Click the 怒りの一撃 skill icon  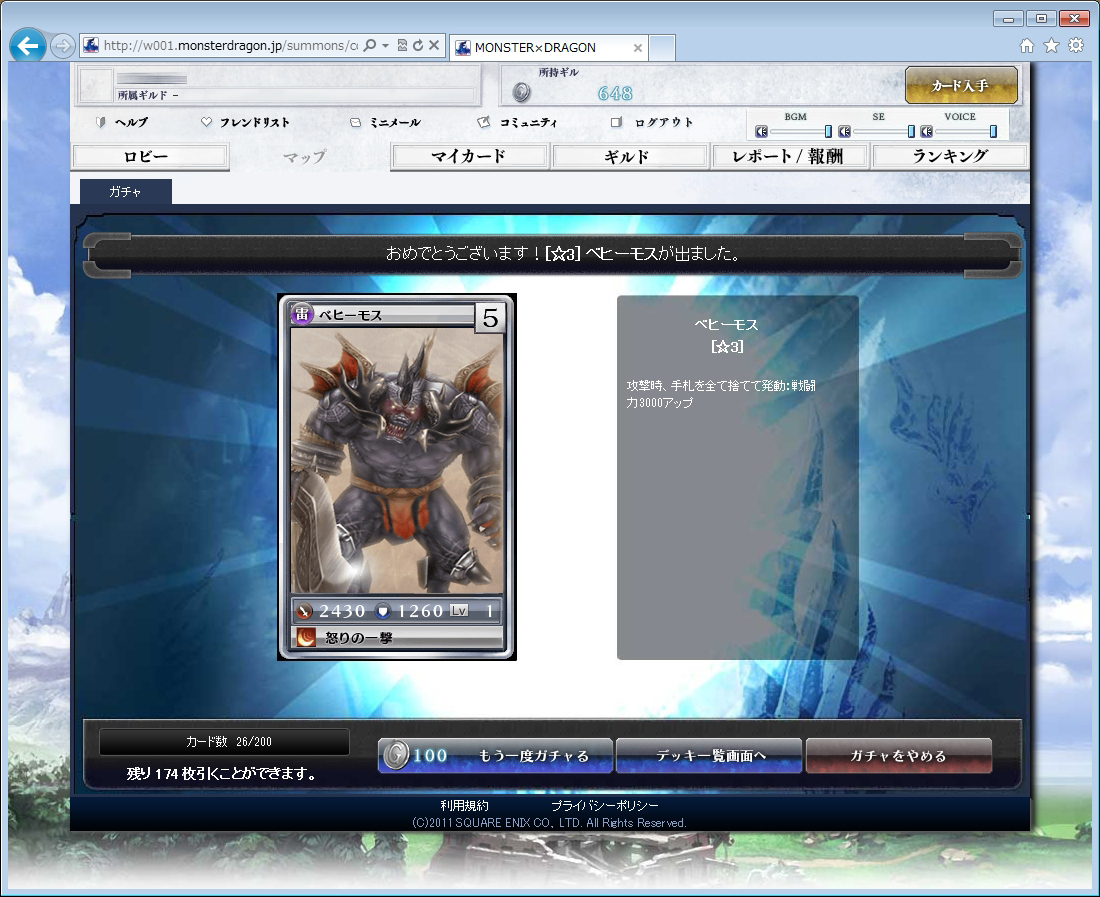(307, 638)
